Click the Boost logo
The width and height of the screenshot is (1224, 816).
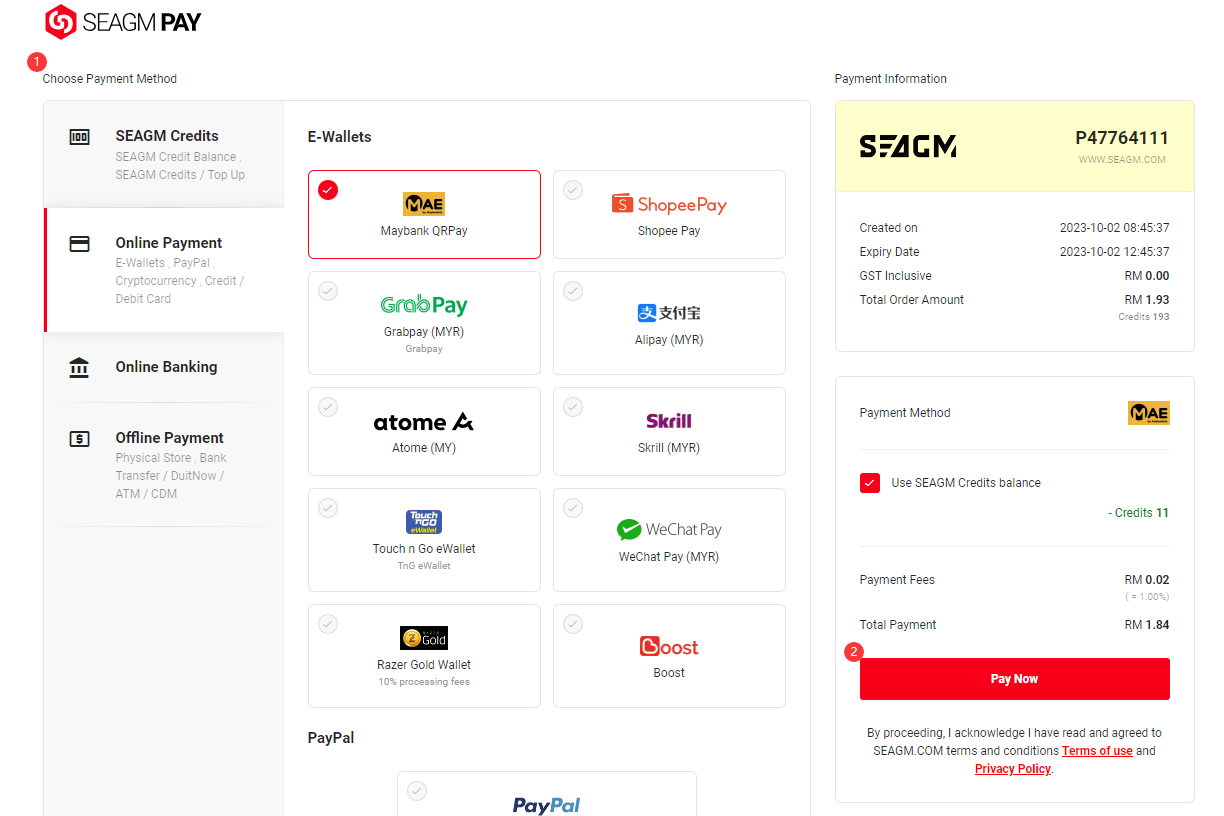(x=669, y=647)
